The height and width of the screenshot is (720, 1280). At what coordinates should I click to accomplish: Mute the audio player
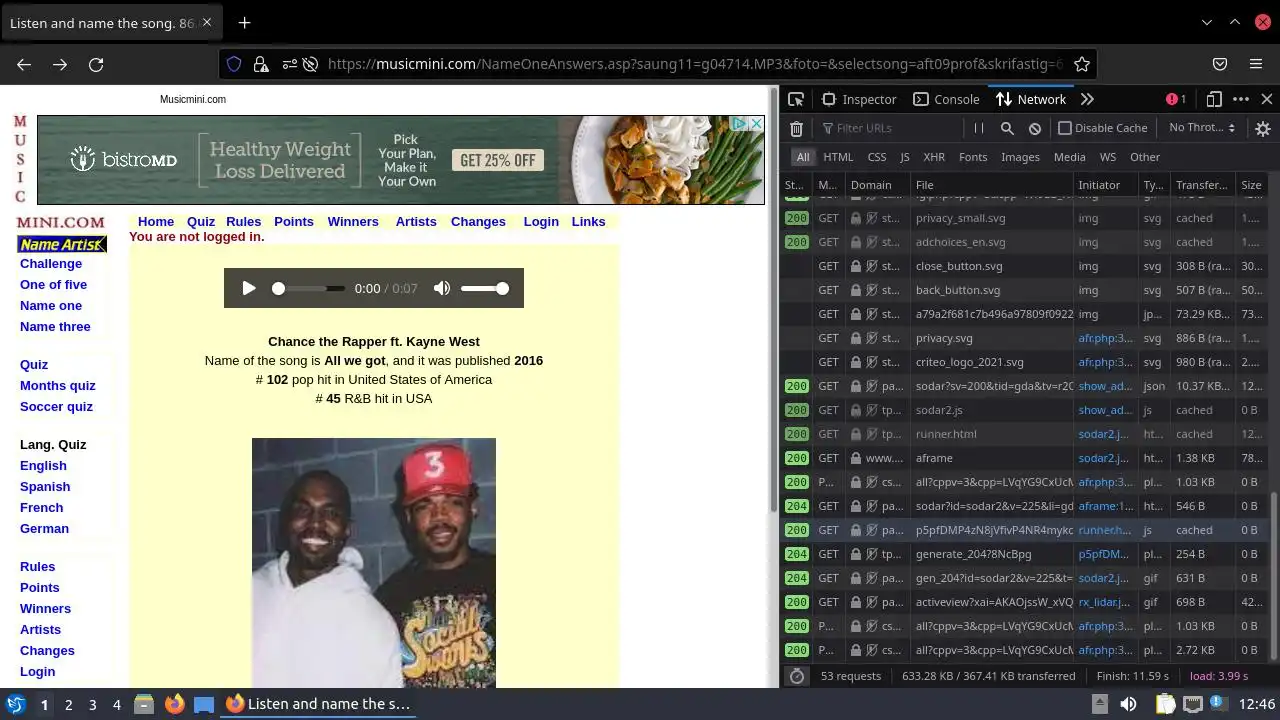point(442,288)
